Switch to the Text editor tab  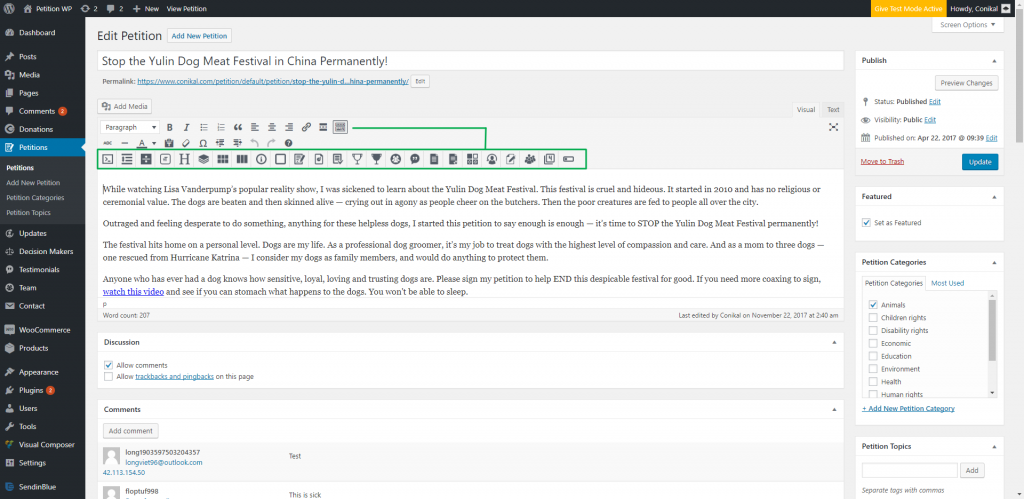[x=833, y=109]
